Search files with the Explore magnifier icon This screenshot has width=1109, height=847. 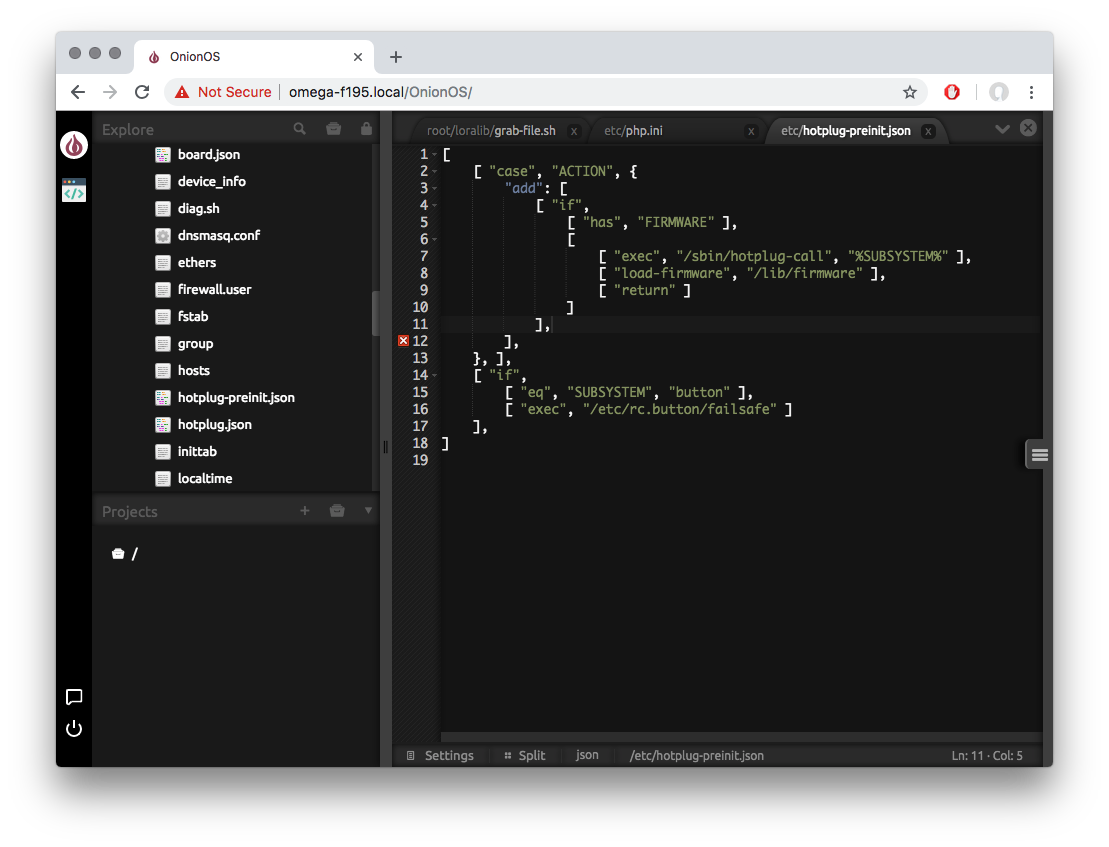click(300, 129)
